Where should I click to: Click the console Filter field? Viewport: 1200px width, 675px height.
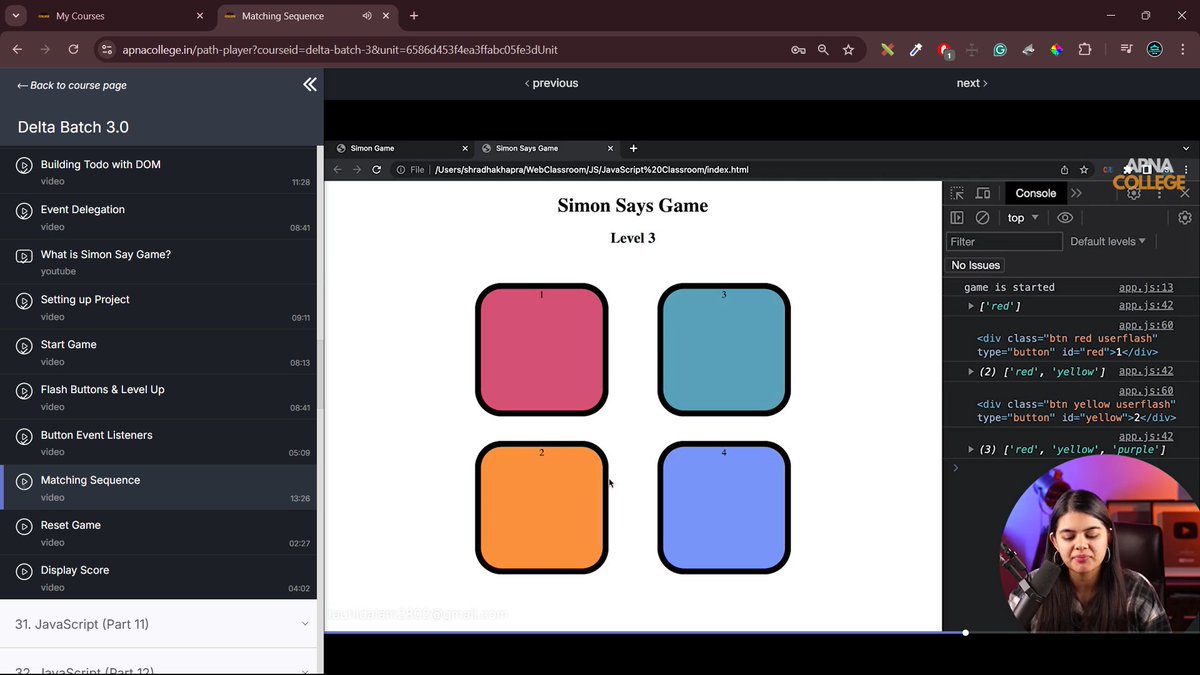coord(1004,242)
